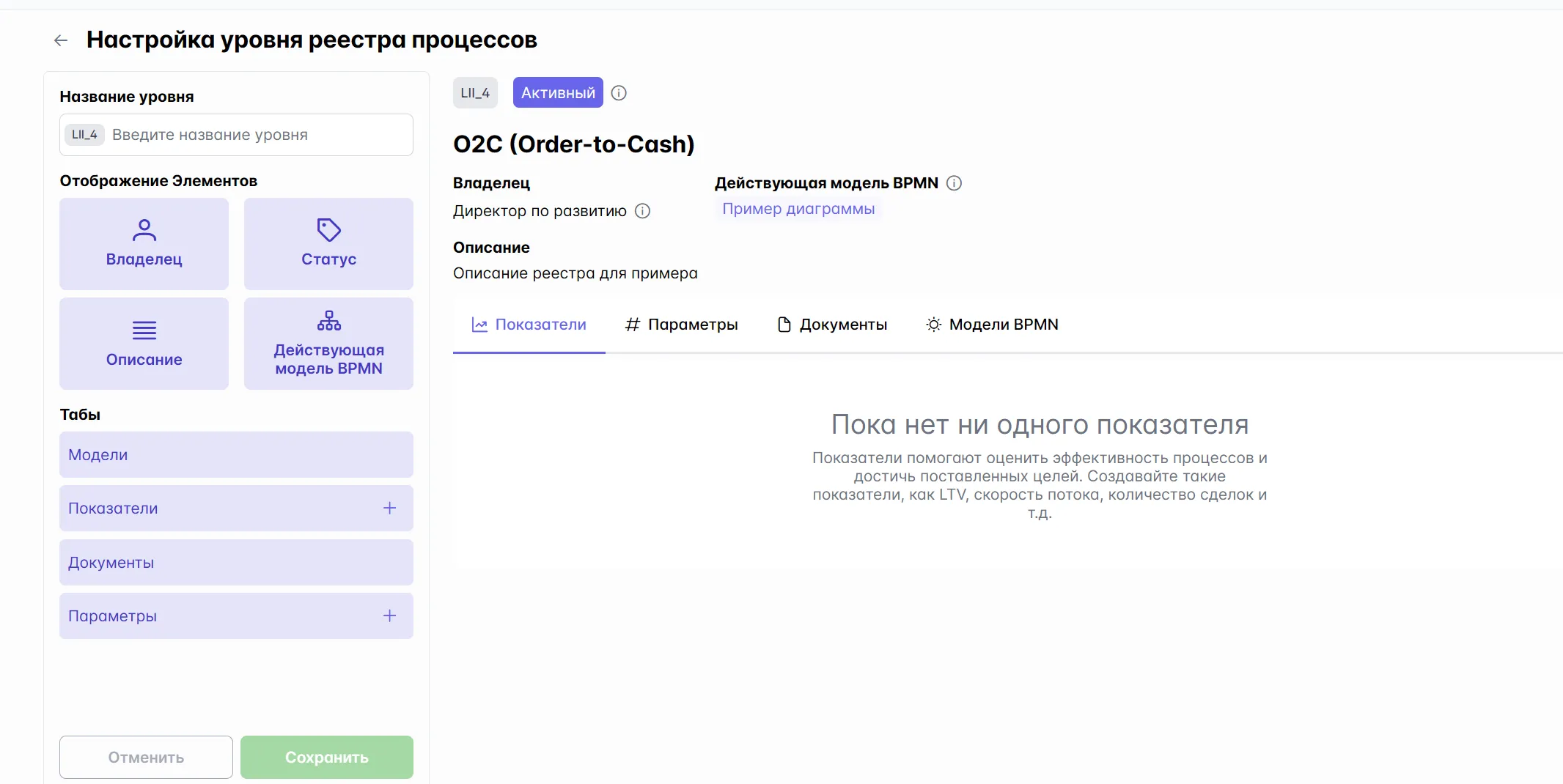Open the Пример диаграммы link

[x=798, y=209]
